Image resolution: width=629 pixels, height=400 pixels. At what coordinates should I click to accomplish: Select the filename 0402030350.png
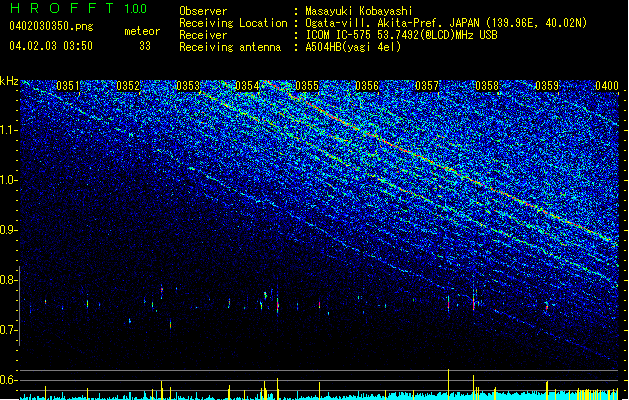tap(51, 26)
